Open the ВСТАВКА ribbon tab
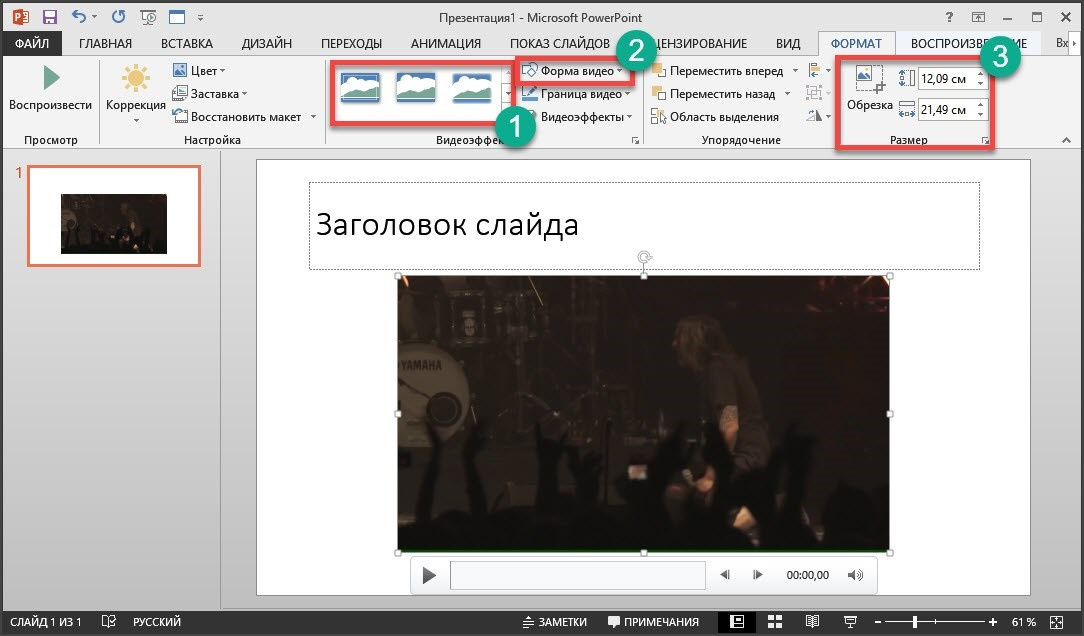 pos(186,43)
